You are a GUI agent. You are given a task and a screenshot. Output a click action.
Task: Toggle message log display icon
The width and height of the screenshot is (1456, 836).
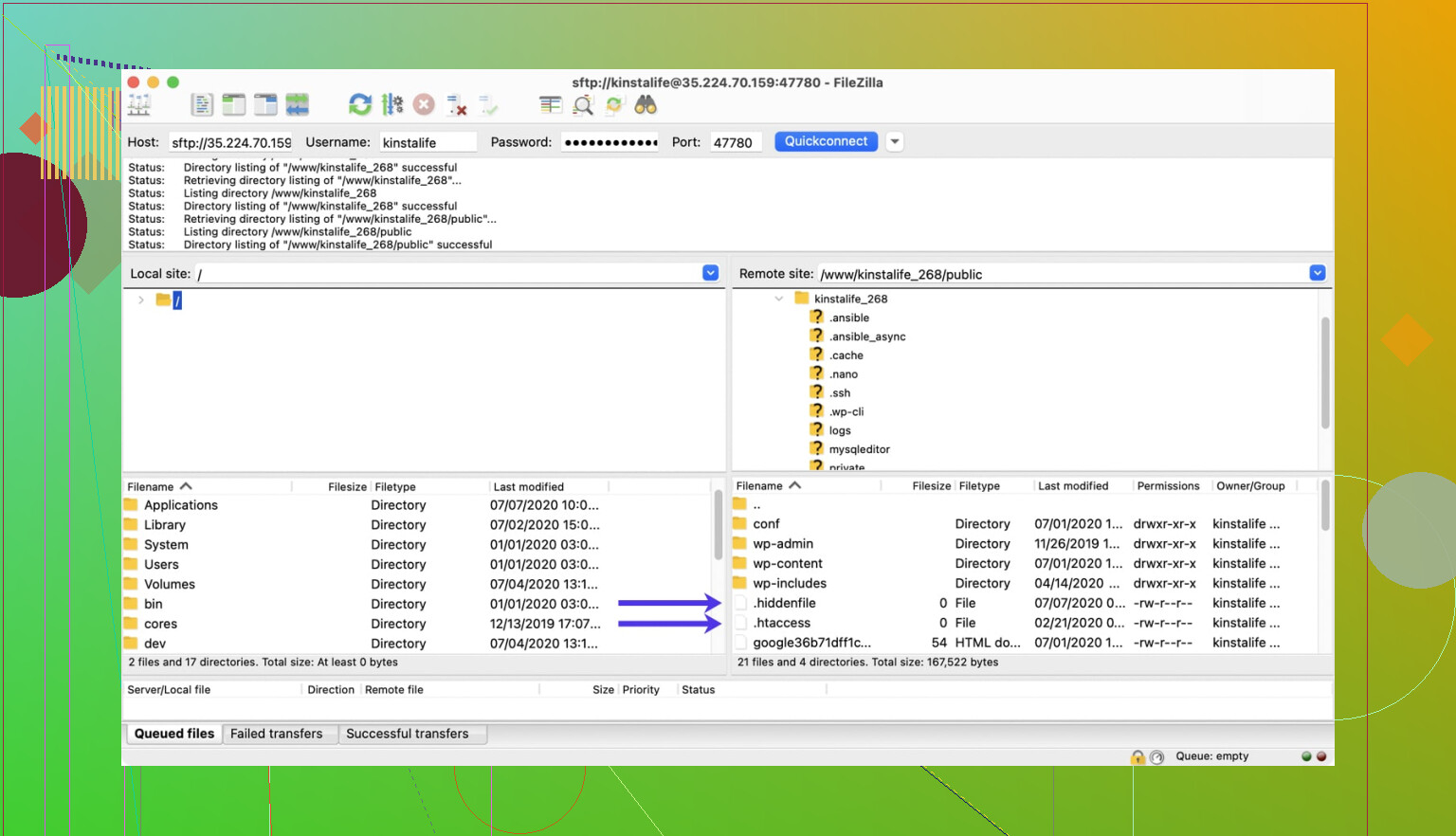click(202, 104)
